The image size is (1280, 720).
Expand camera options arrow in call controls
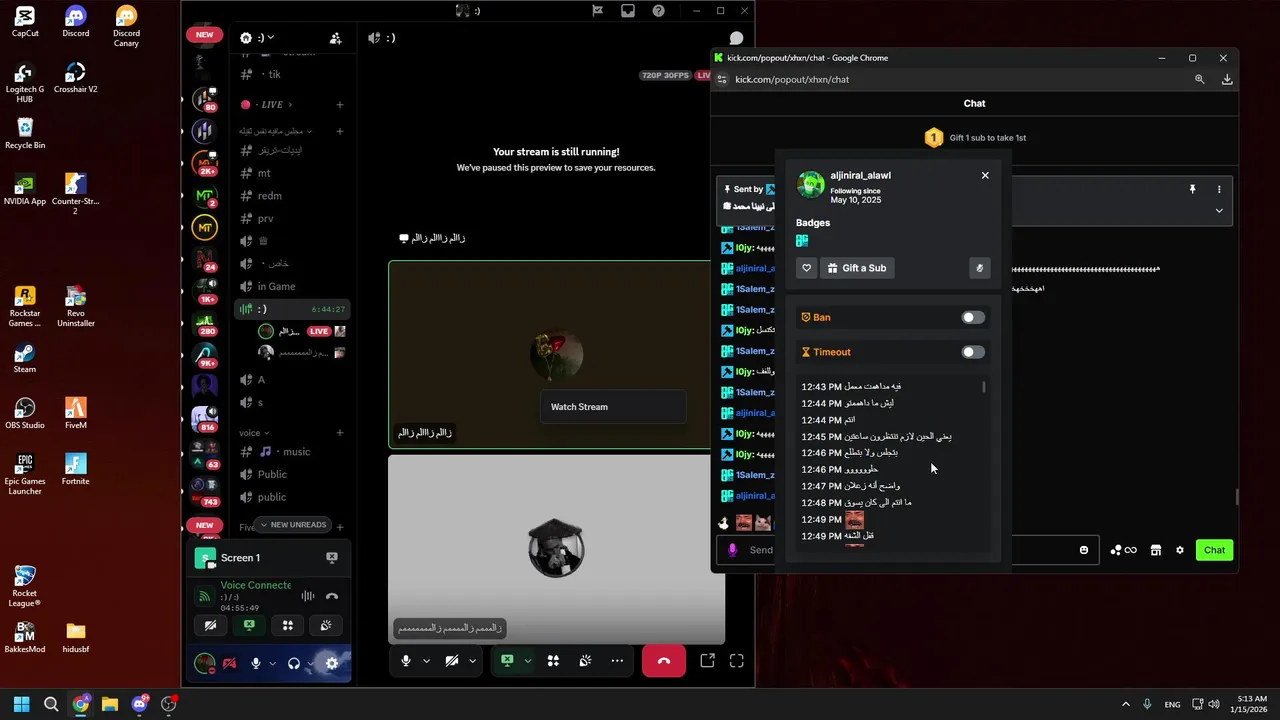click(472, 661)
